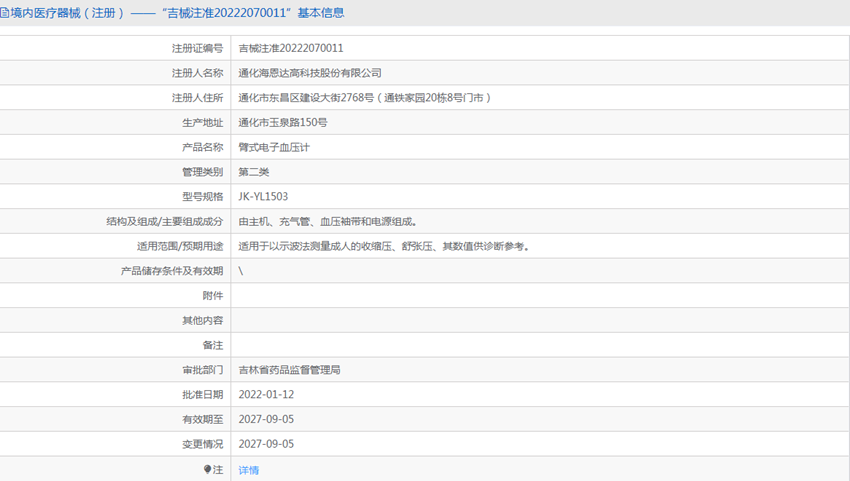The image size is (850, 481).
Task: Click the backslash value in 产品储存条件及有效期 row
Action: 241,271
